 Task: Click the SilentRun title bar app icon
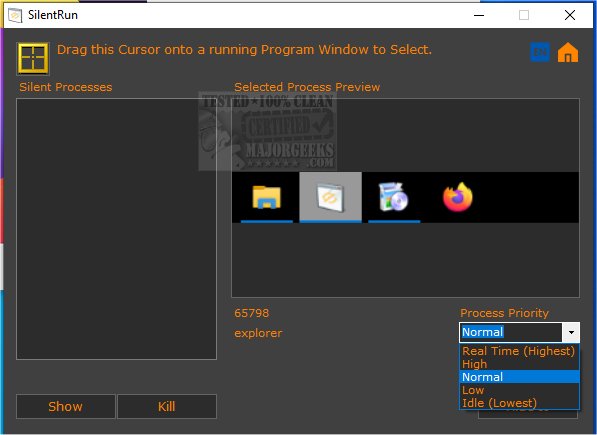[x=15, y=15]
